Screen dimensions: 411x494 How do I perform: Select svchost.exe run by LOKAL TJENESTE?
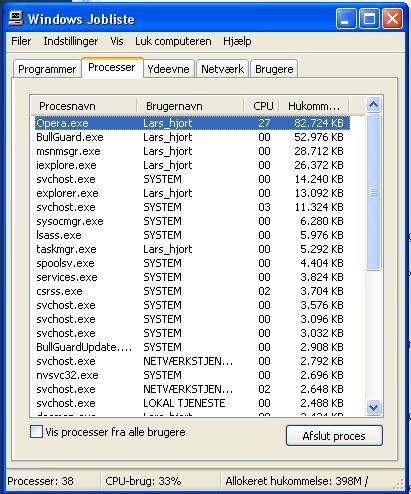pos(192,403)
